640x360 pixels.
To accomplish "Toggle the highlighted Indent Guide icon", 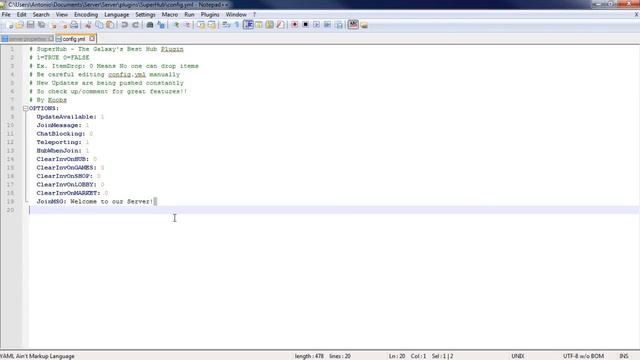I will tap(248, 25).
